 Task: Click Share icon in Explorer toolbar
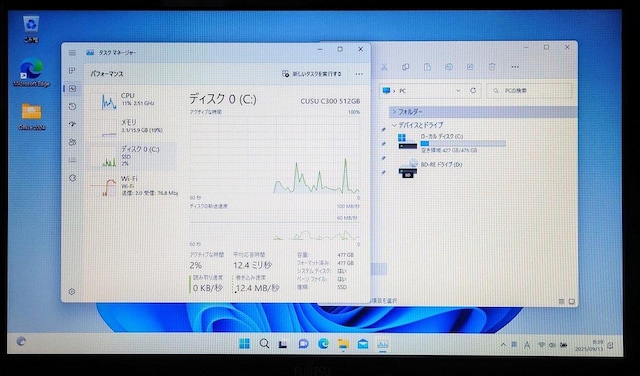(x=470, y=67)
